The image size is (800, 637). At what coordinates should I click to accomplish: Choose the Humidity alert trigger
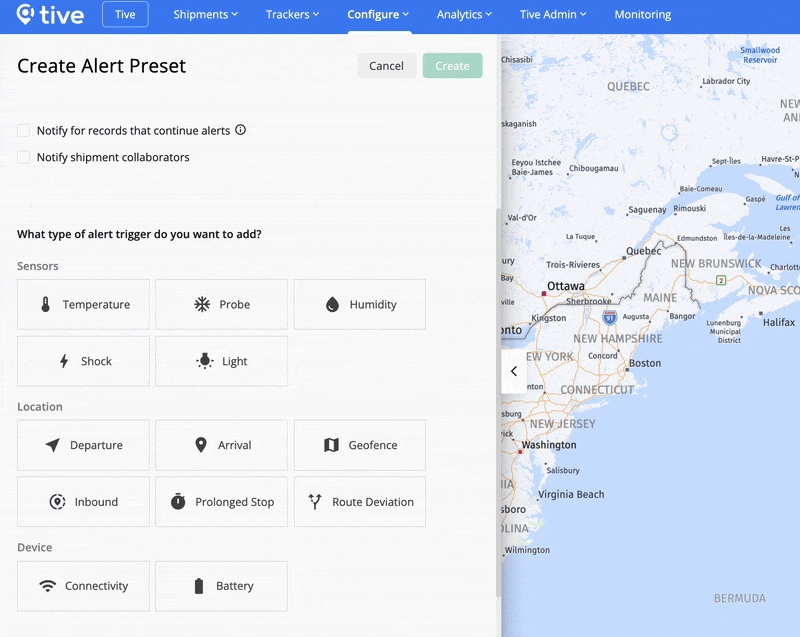tap(359, 304)
